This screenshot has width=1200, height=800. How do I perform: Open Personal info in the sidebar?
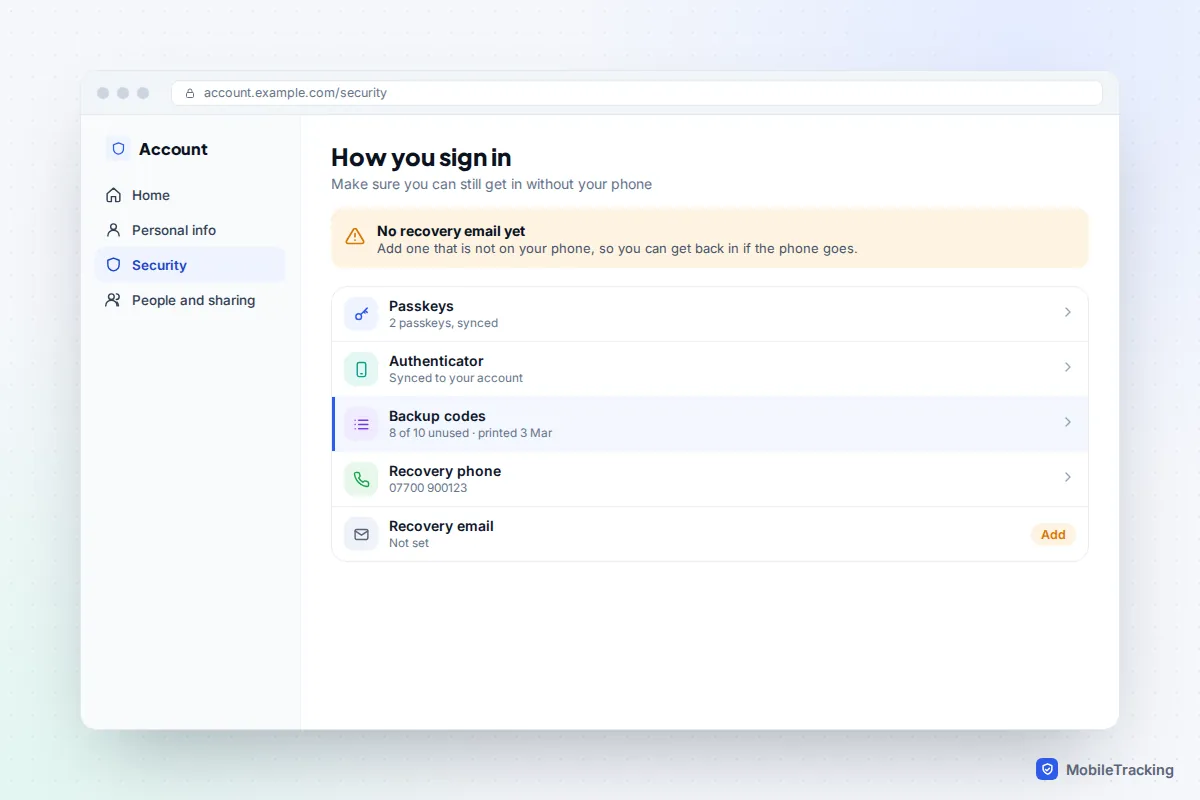[x=190, y=230]
